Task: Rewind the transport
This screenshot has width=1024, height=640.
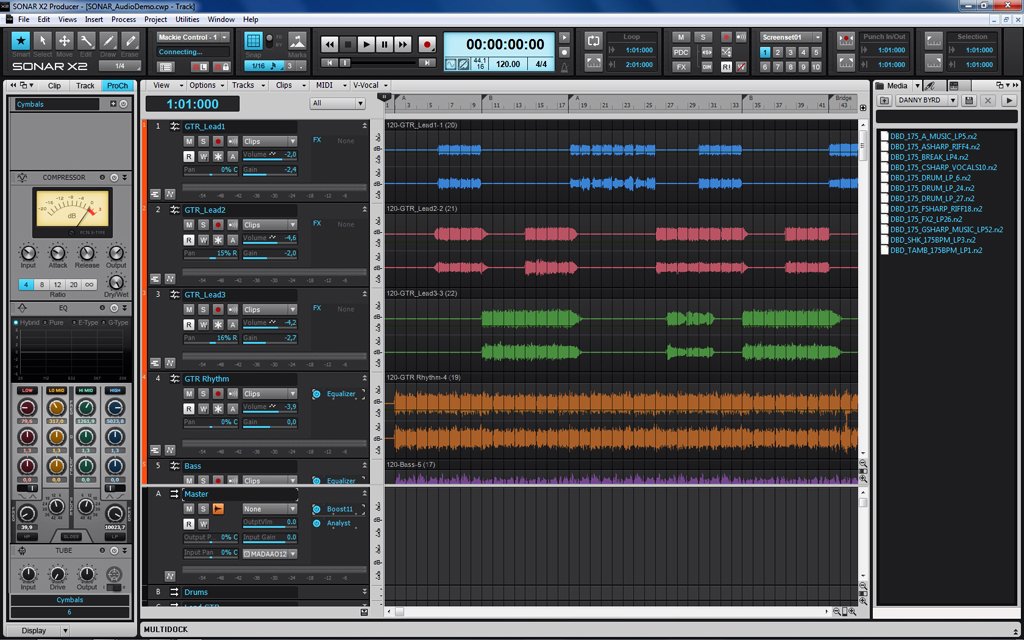Action: pos(330,44)
